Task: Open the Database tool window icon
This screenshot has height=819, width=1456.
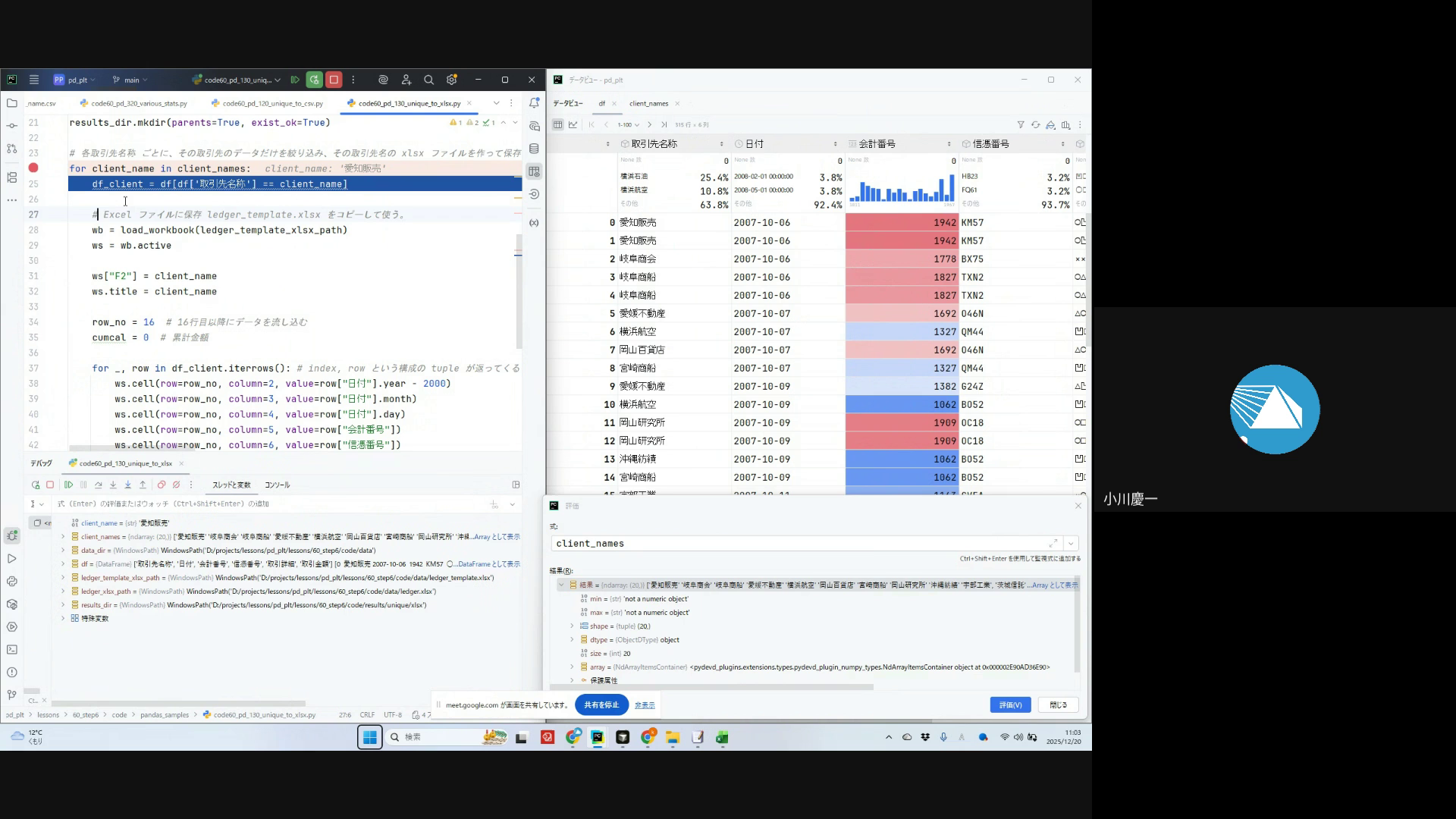Action: click(x=534, y=149)
